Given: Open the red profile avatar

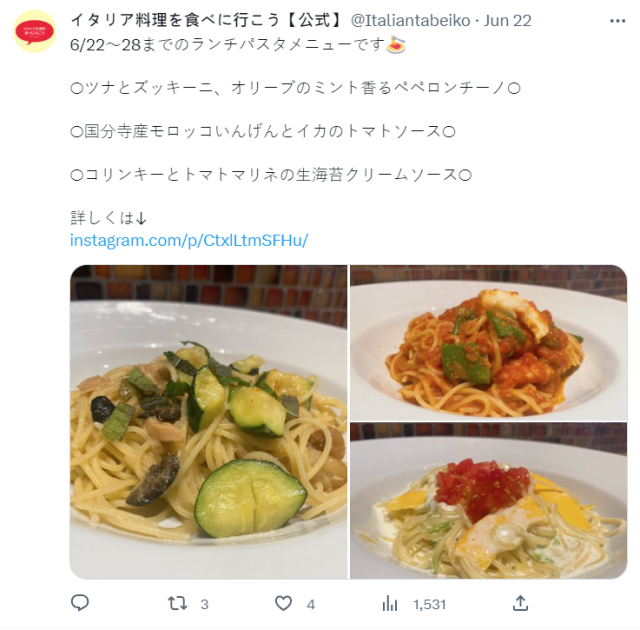Looking at the screenshot, I should coord(34,31).
